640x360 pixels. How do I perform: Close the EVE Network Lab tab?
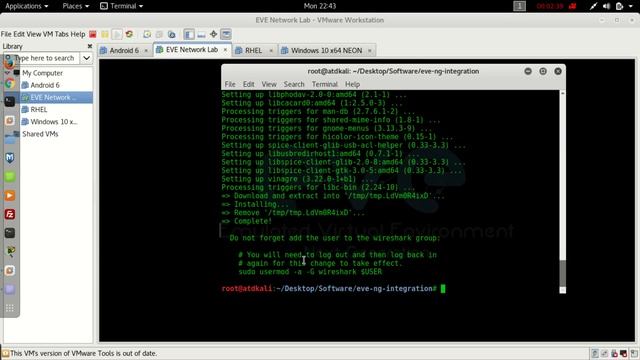(225, 49)
